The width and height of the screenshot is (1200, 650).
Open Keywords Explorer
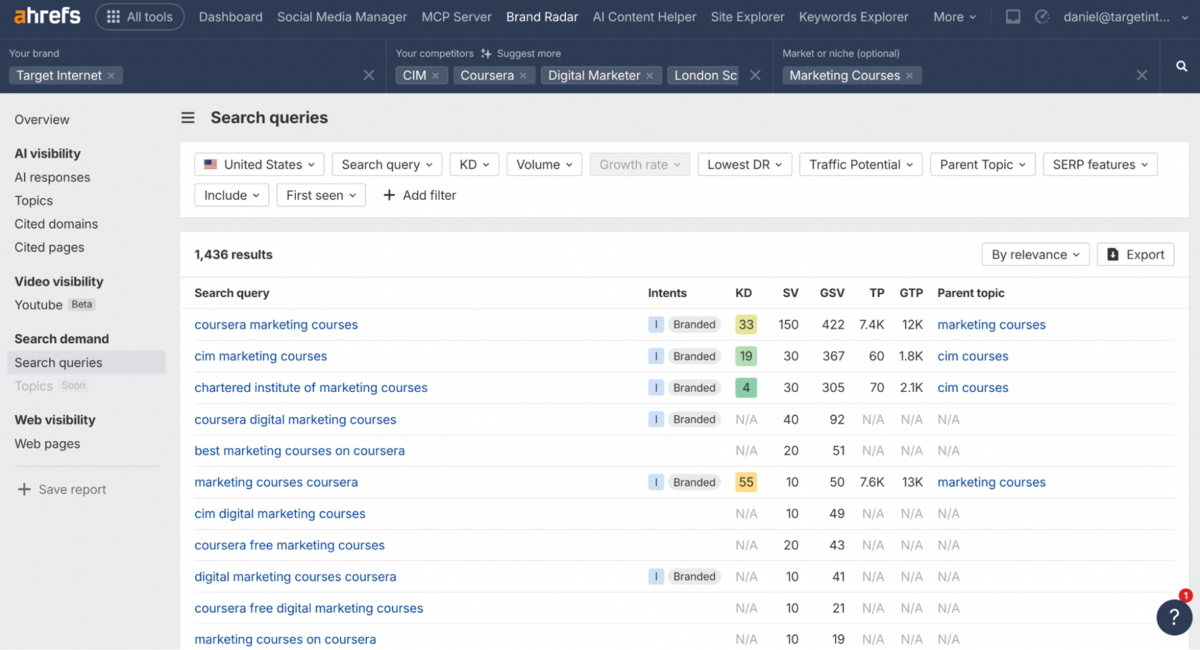(x=854, y=17)
